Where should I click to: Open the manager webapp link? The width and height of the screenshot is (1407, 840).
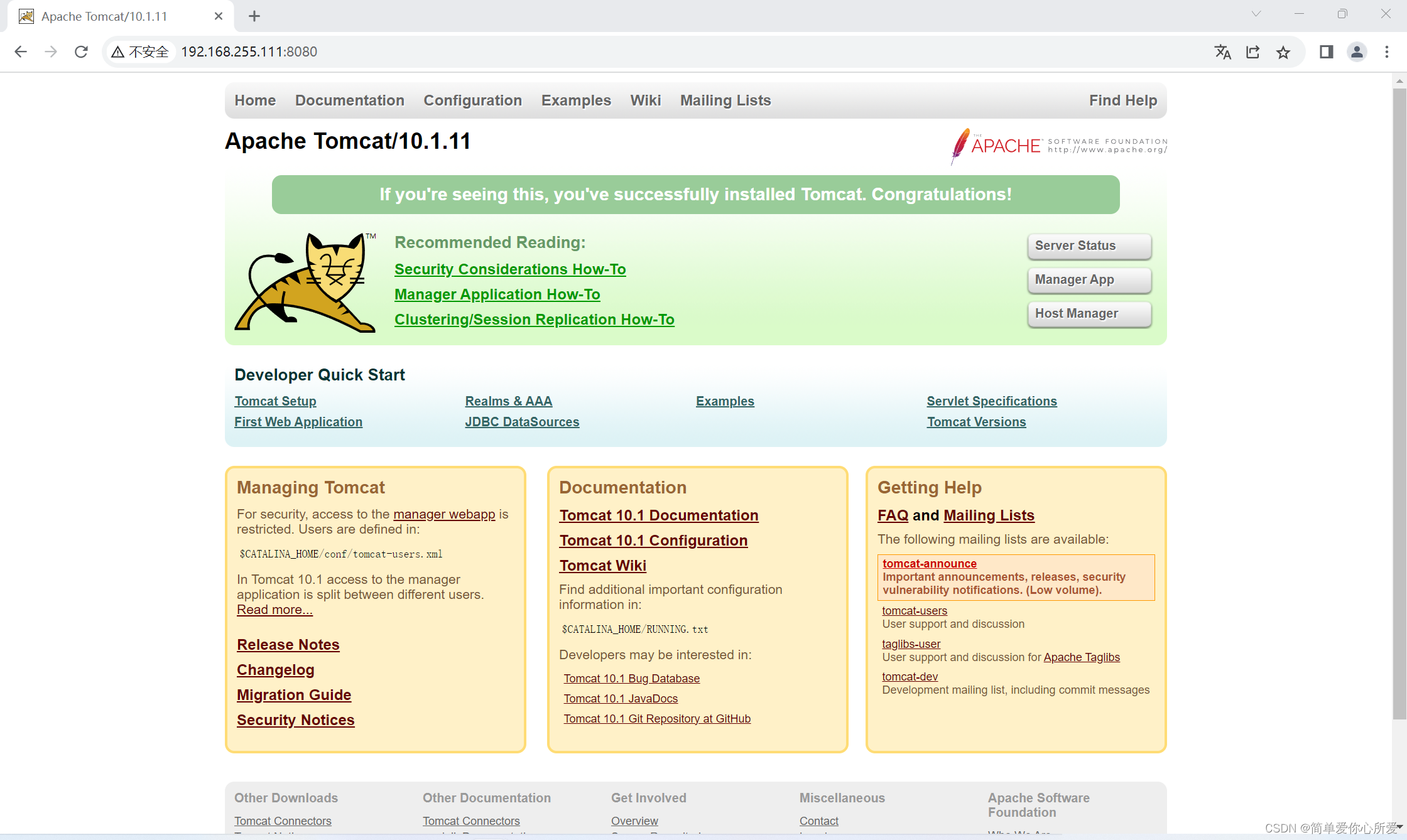click(444, 514)
